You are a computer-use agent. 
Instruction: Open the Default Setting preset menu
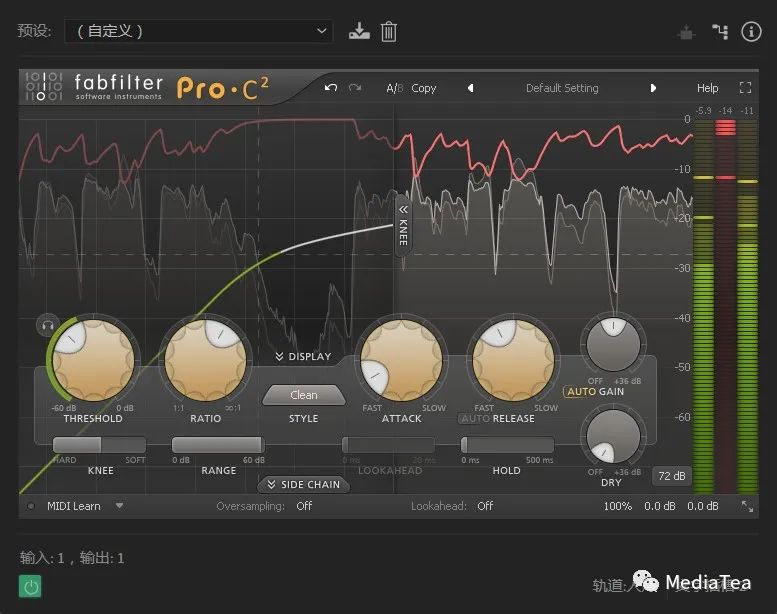point(562,88)
